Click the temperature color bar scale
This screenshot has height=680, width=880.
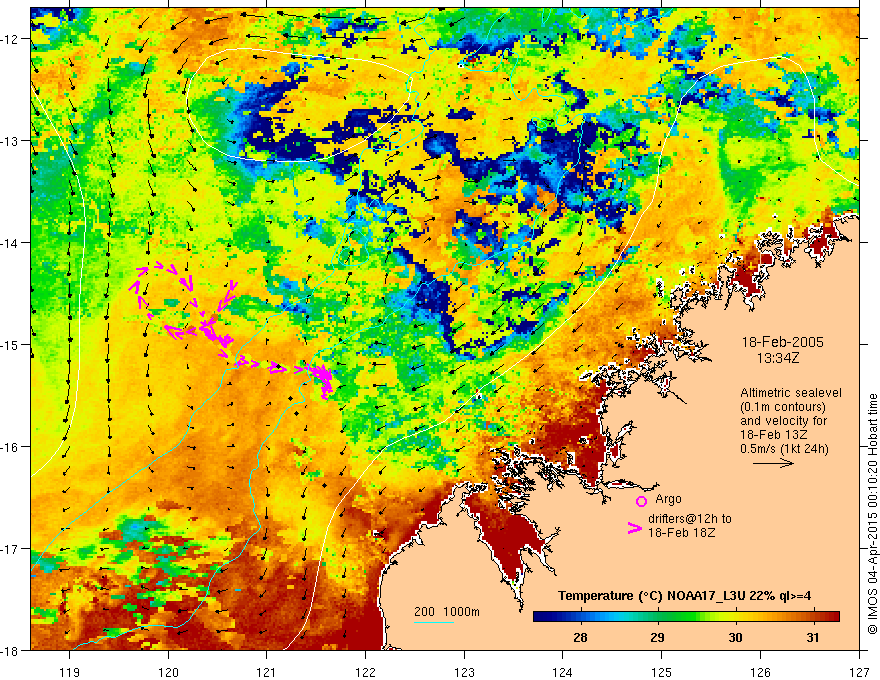[686, 616]
